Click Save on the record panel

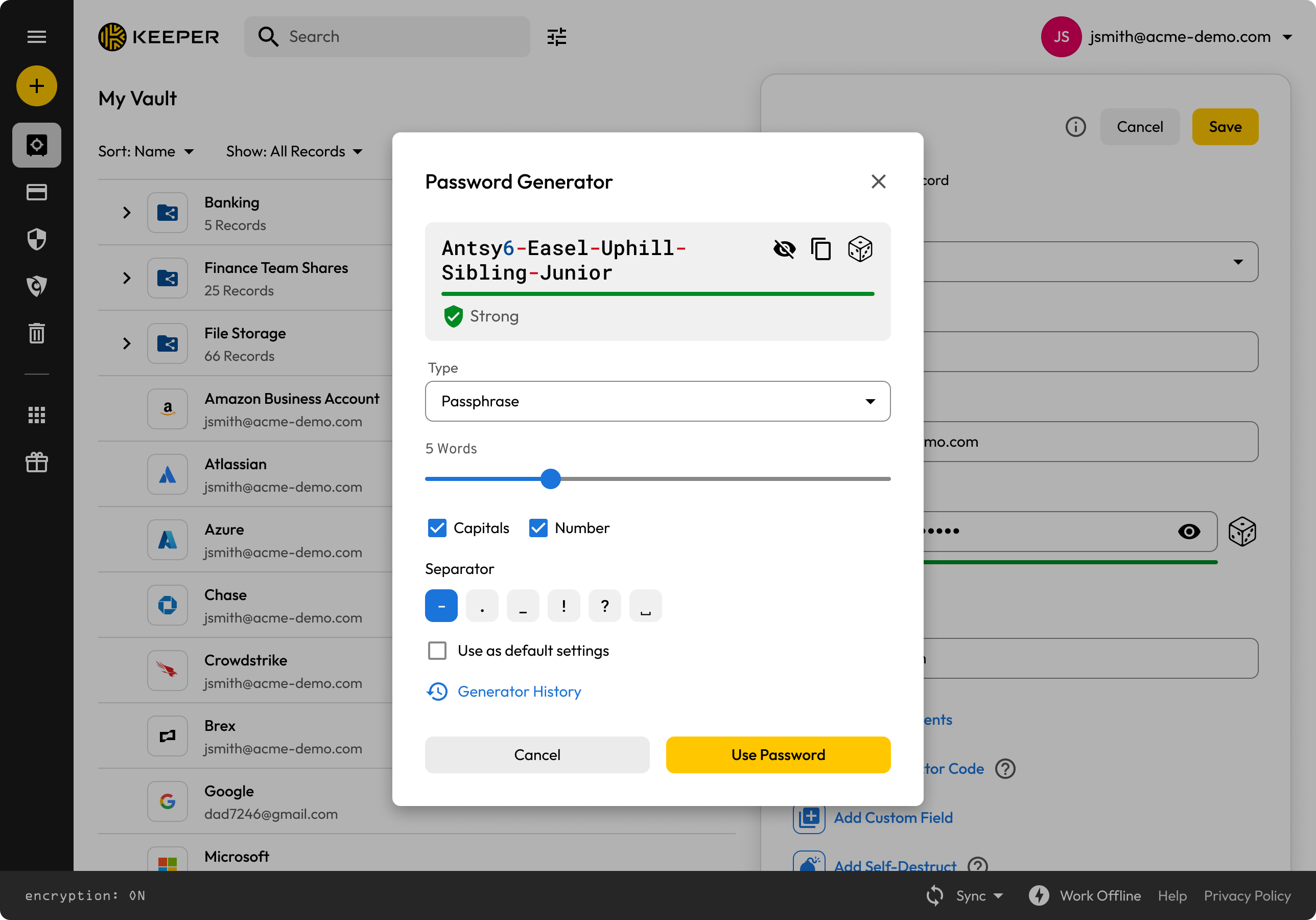click(1225, 127)
